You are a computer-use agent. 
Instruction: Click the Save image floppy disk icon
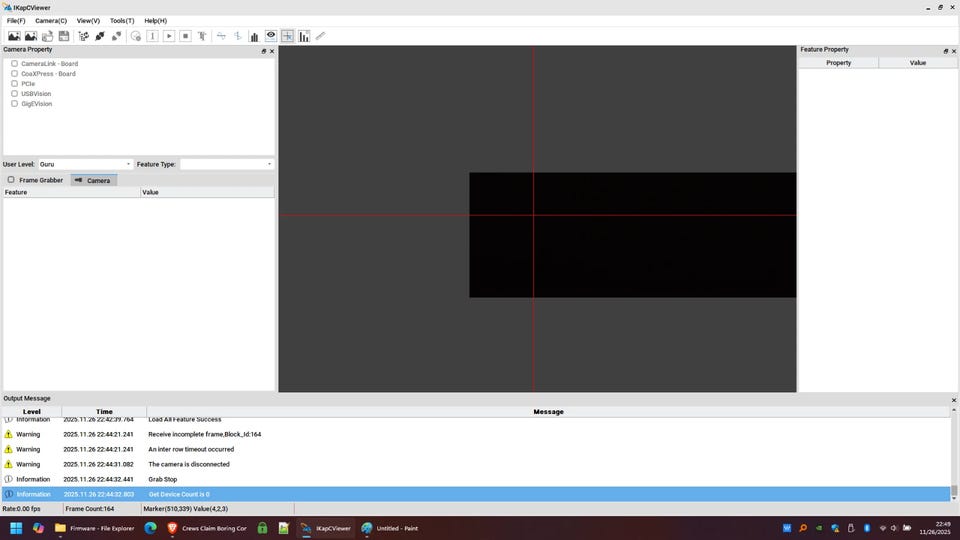pyautogui.click(x=64, y=36)
